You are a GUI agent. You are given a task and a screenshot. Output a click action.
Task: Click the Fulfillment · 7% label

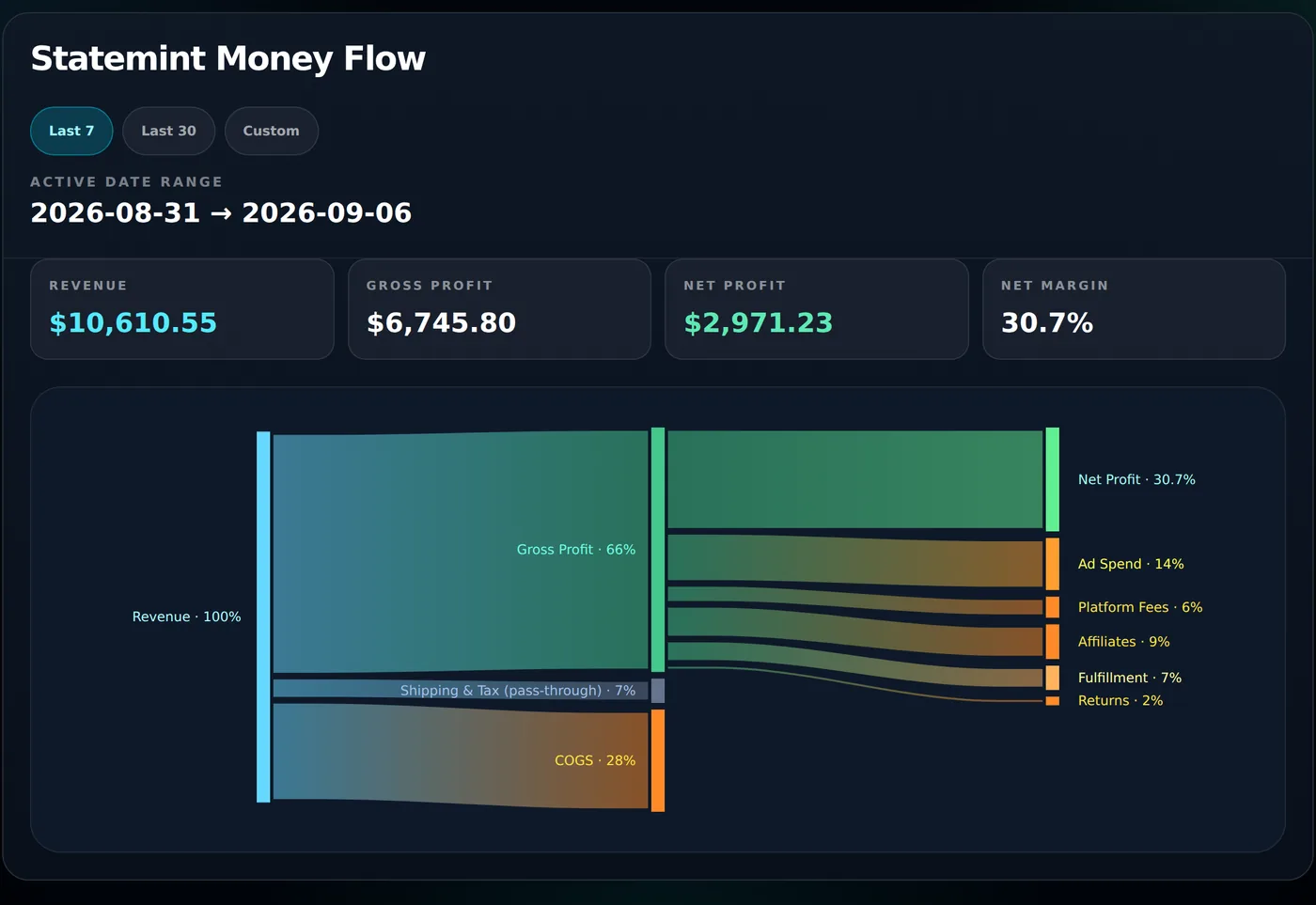click(1130, 678)
